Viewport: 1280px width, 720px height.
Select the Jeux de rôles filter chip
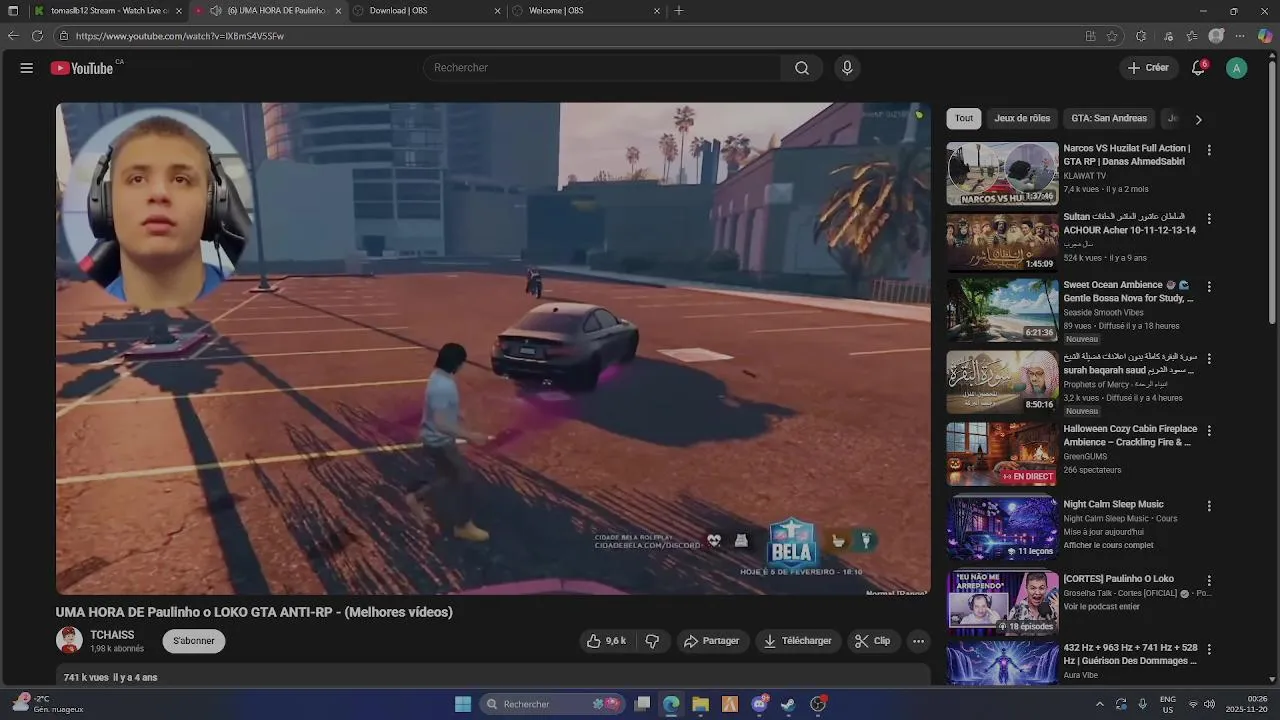(x=1022, y=118)
